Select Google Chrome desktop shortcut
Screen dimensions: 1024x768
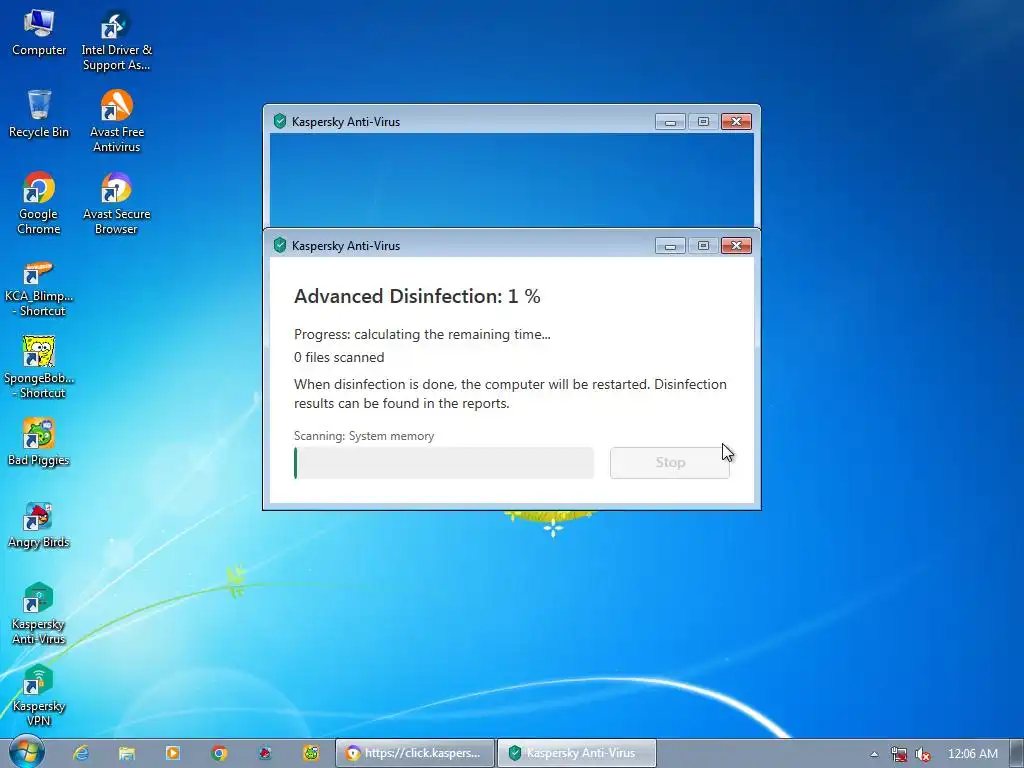[39, 204]
